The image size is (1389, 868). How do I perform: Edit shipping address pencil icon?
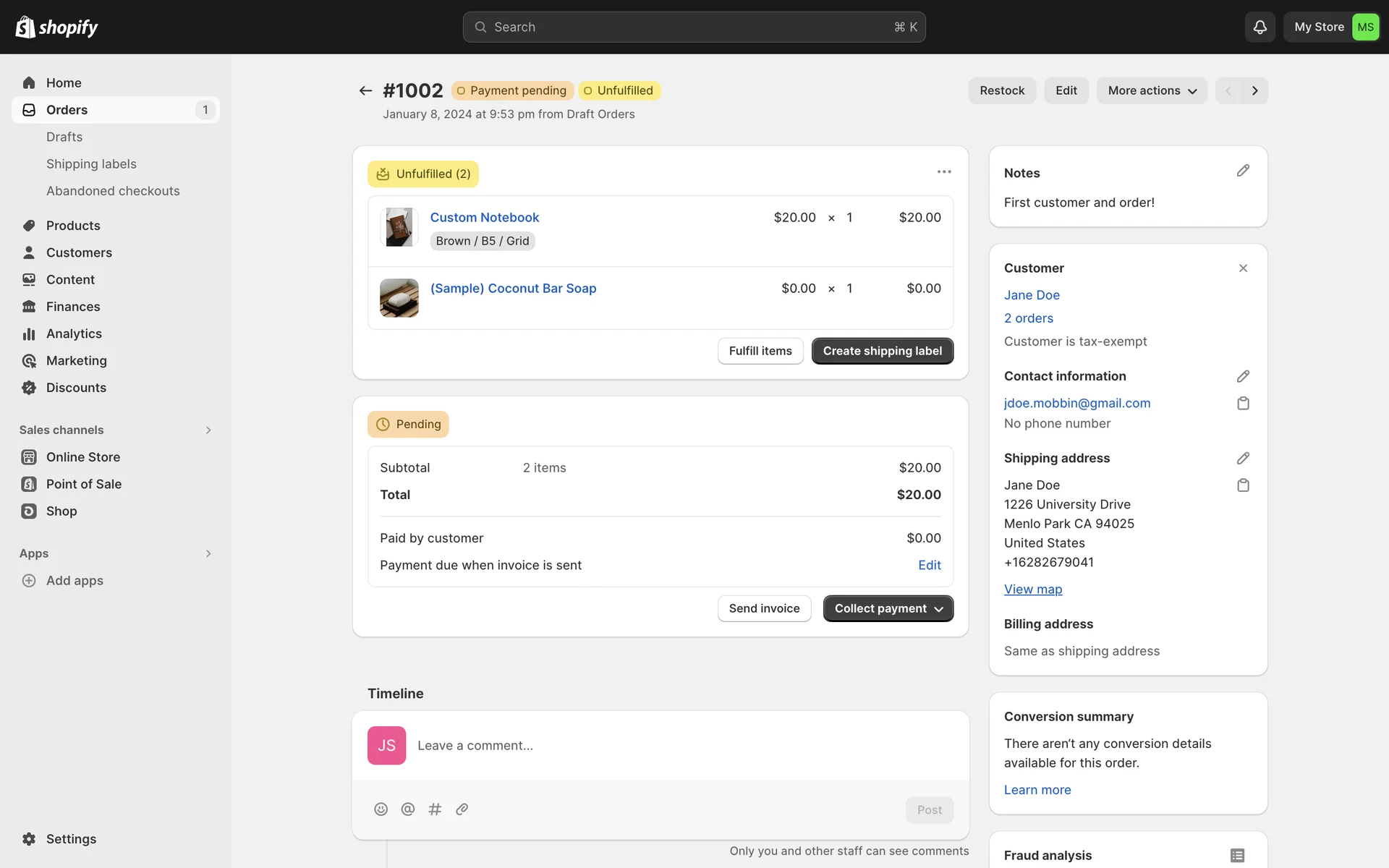pyautogui.click(x=1243, y=458)
